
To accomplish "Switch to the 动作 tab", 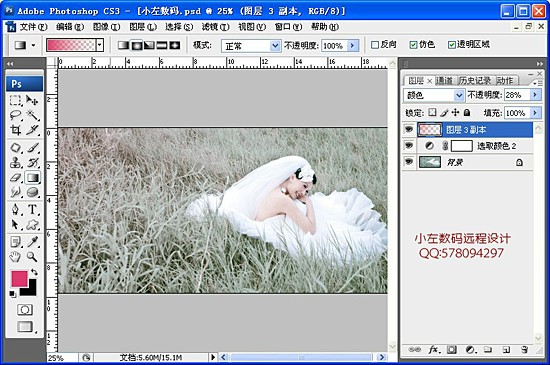I will click(x=505, y=81).
